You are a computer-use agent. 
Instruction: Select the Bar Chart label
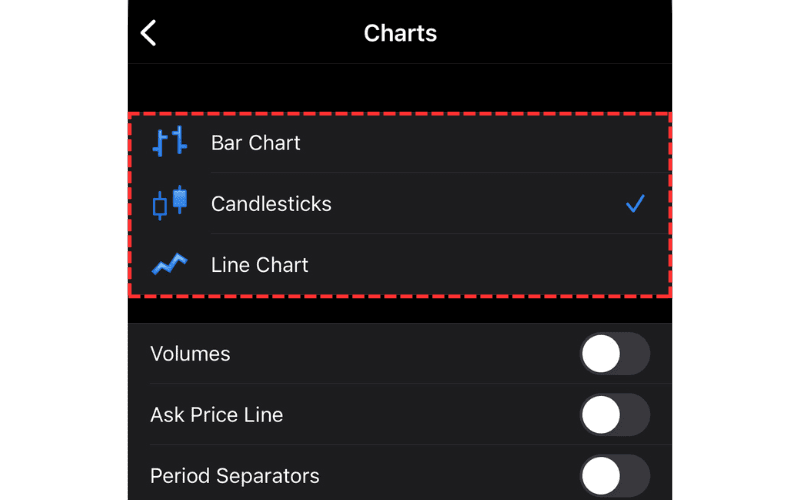(x=256, y=143)
